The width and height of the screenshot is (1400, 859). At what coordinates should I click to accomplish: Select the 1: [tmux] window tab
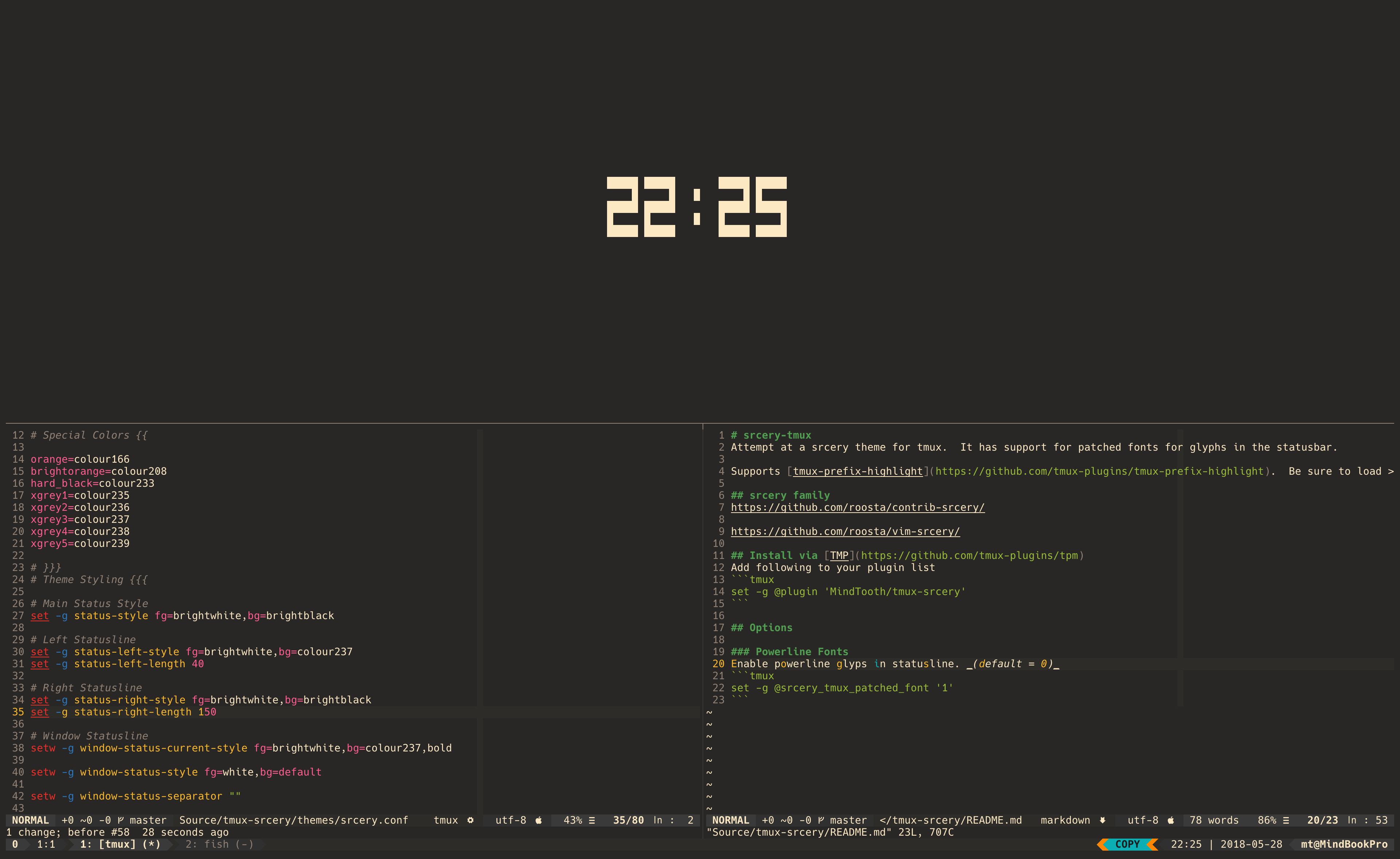[x=120, y=844]
